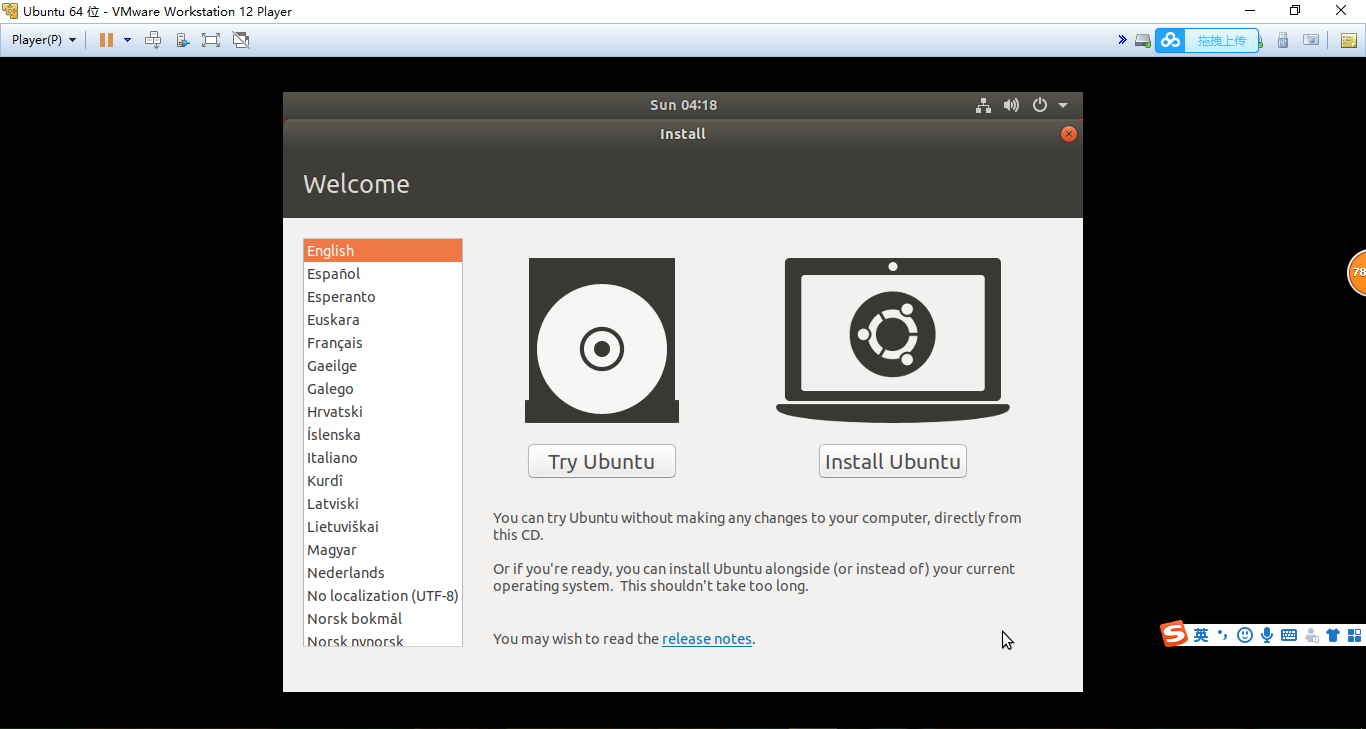Click the USB device icon
This screenshot has width=1366, height=729.
coord(1283,40)
